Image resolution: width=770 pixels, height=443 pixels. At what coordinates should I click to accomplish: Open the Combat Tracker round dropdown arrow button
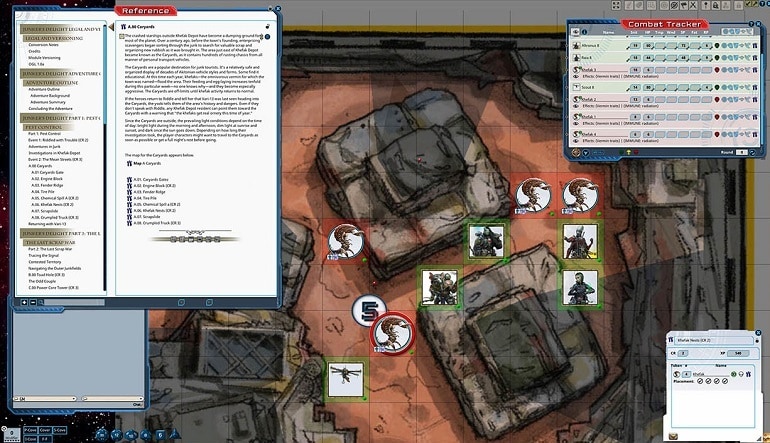[x=585, y=153]
